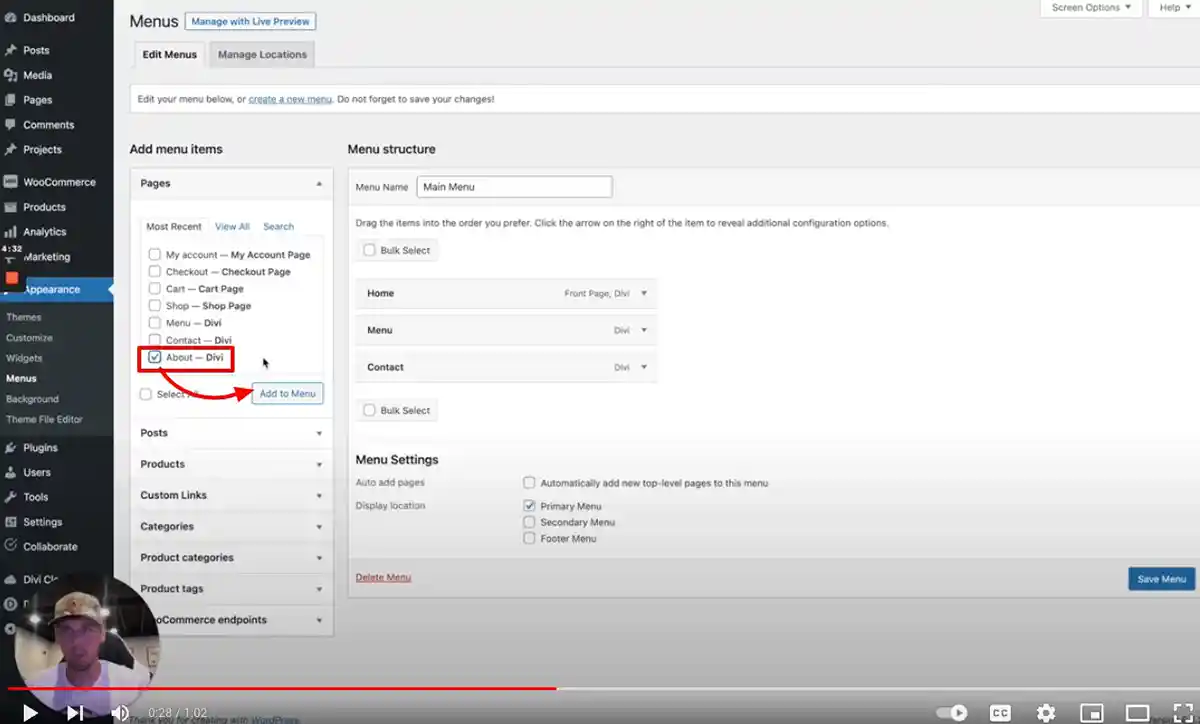Collapse the Pages panel arrow
The image size is (1200, 724).
click(x=319, y=184)
